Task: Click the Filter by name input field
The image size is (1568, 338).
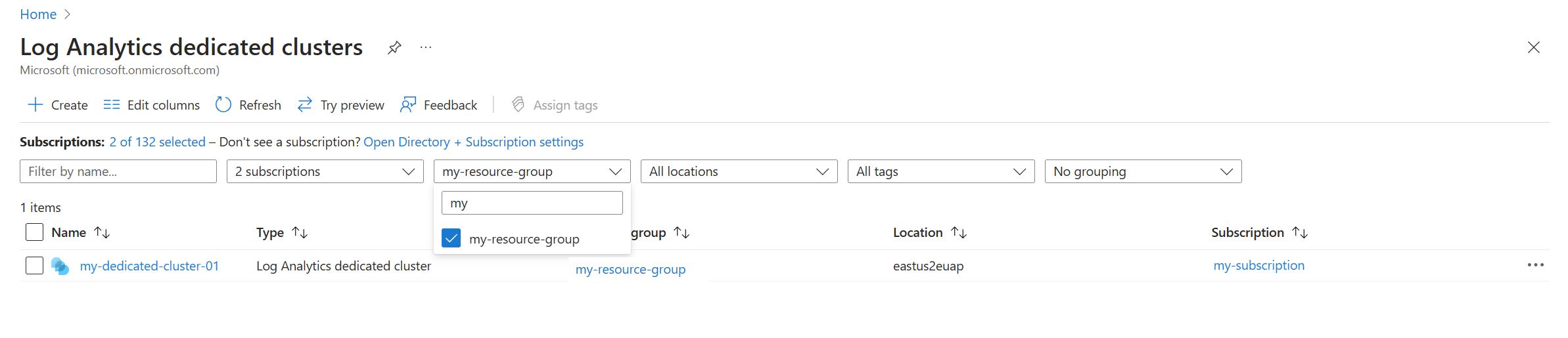Action: pos(118,171)
